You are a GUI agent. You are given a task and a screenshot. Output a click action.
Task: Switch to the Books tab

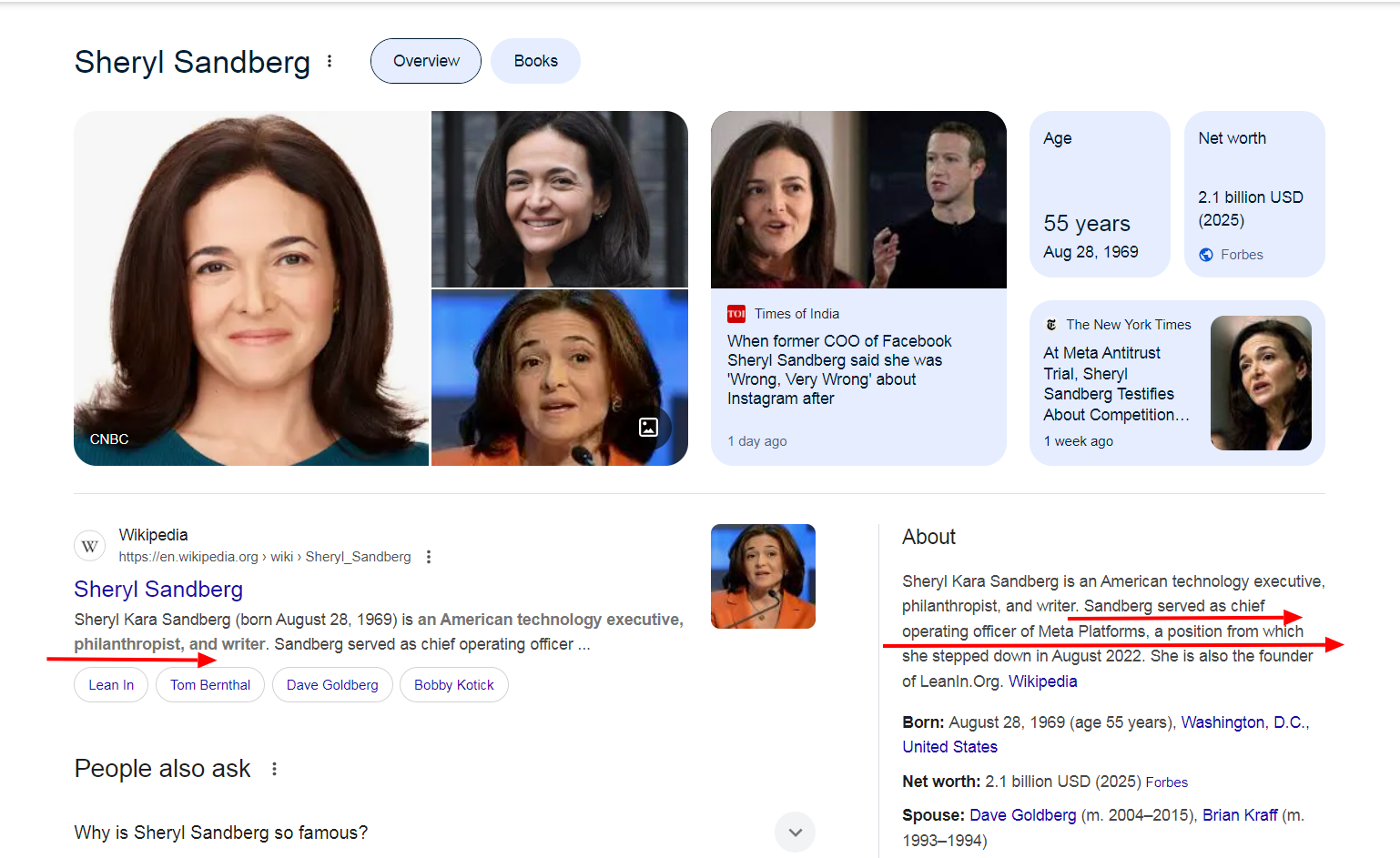pos(535,61)
